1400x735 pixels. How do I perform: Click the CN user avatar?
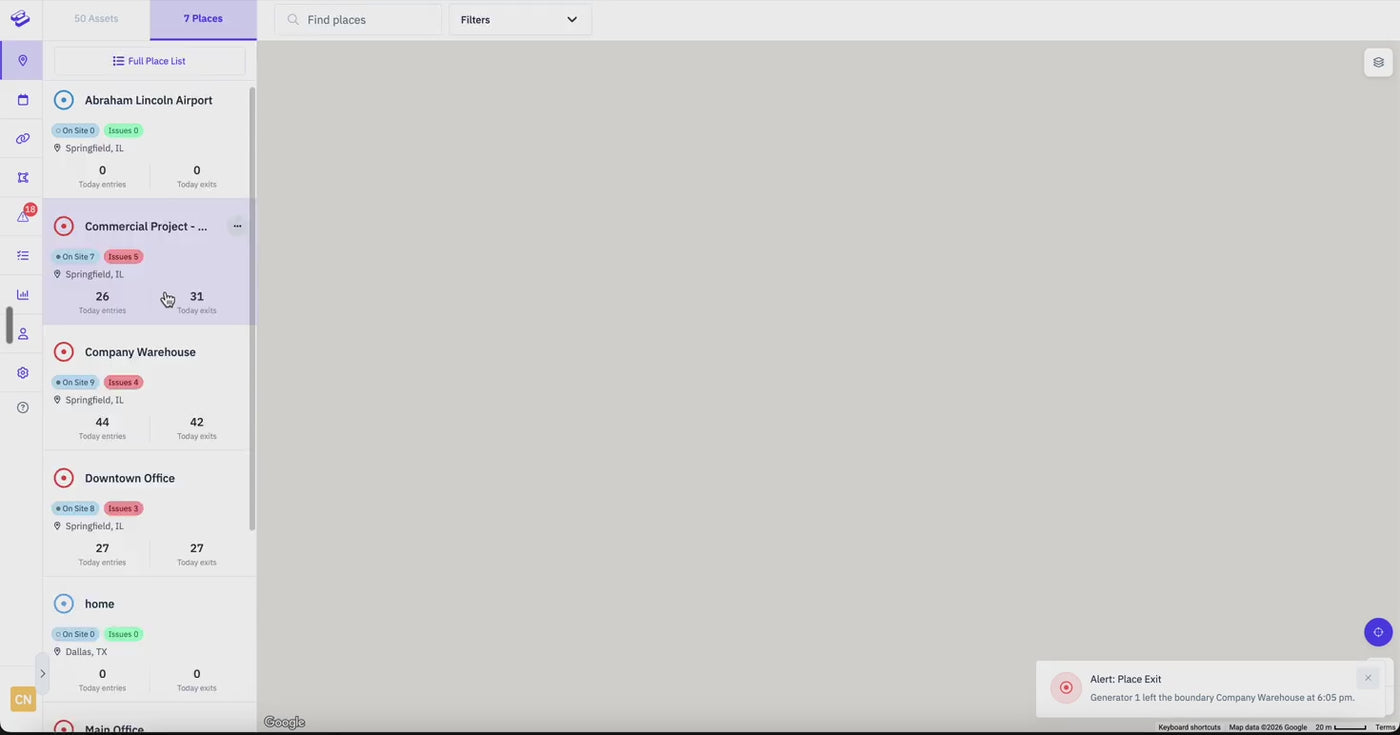(23, 699)
